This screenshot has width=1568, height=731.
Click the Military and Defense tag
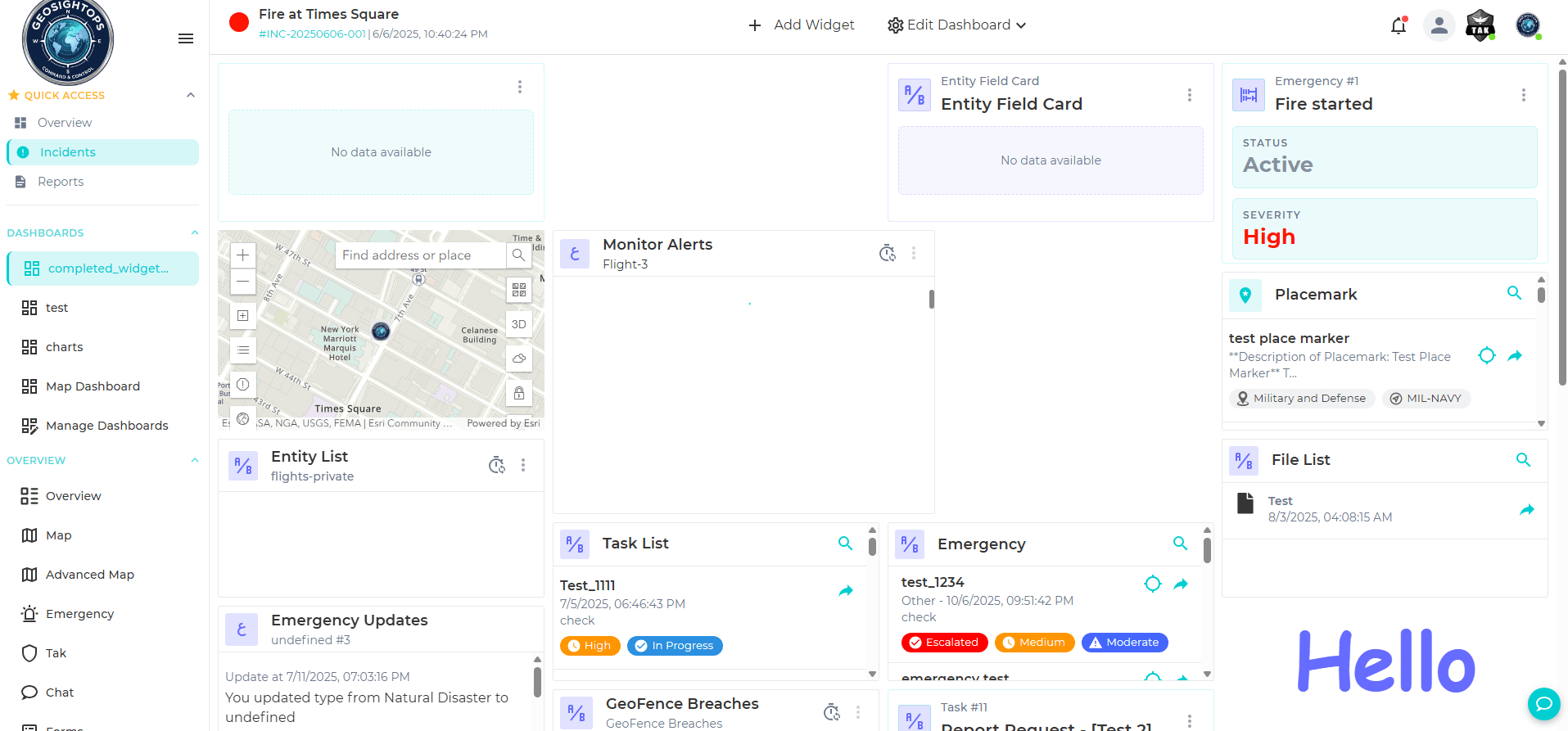pyautogui.click(x=1301, y=399)
